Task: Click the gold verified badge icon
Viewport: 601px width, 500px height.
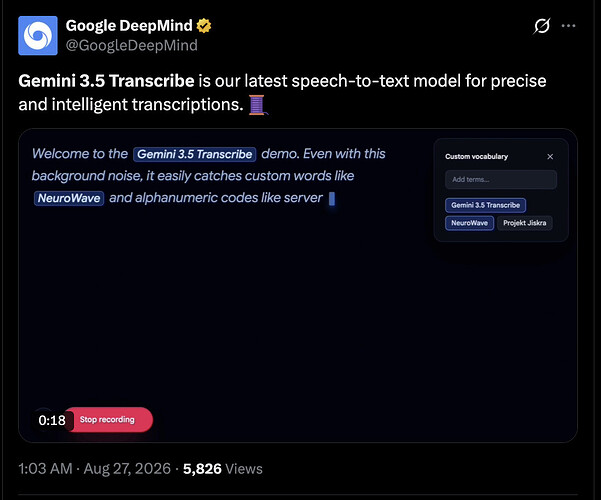Action: (204, 26)
